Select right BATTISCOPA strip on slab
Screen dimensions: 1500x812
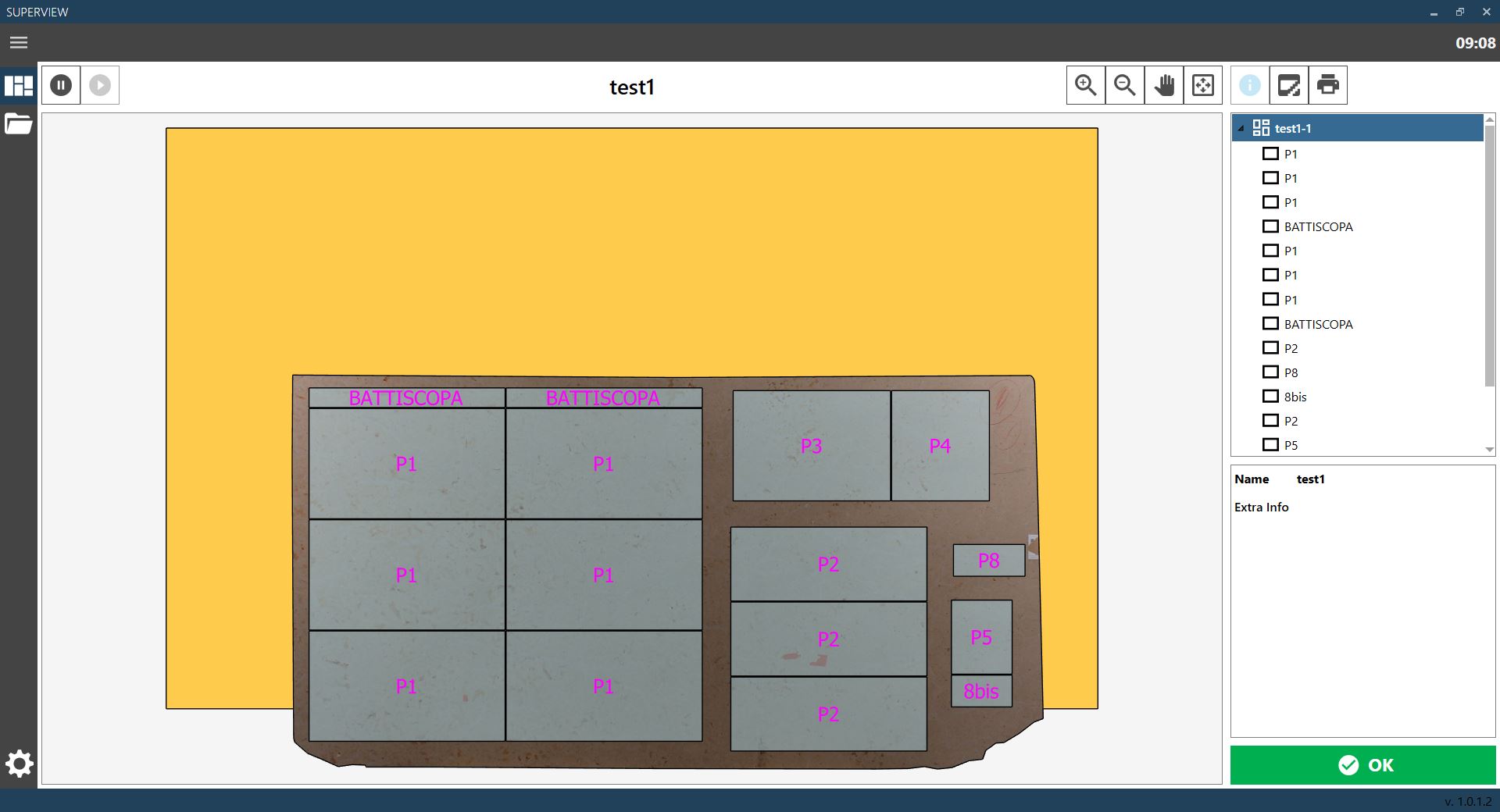pyautogui.click(x=603, y=398)
